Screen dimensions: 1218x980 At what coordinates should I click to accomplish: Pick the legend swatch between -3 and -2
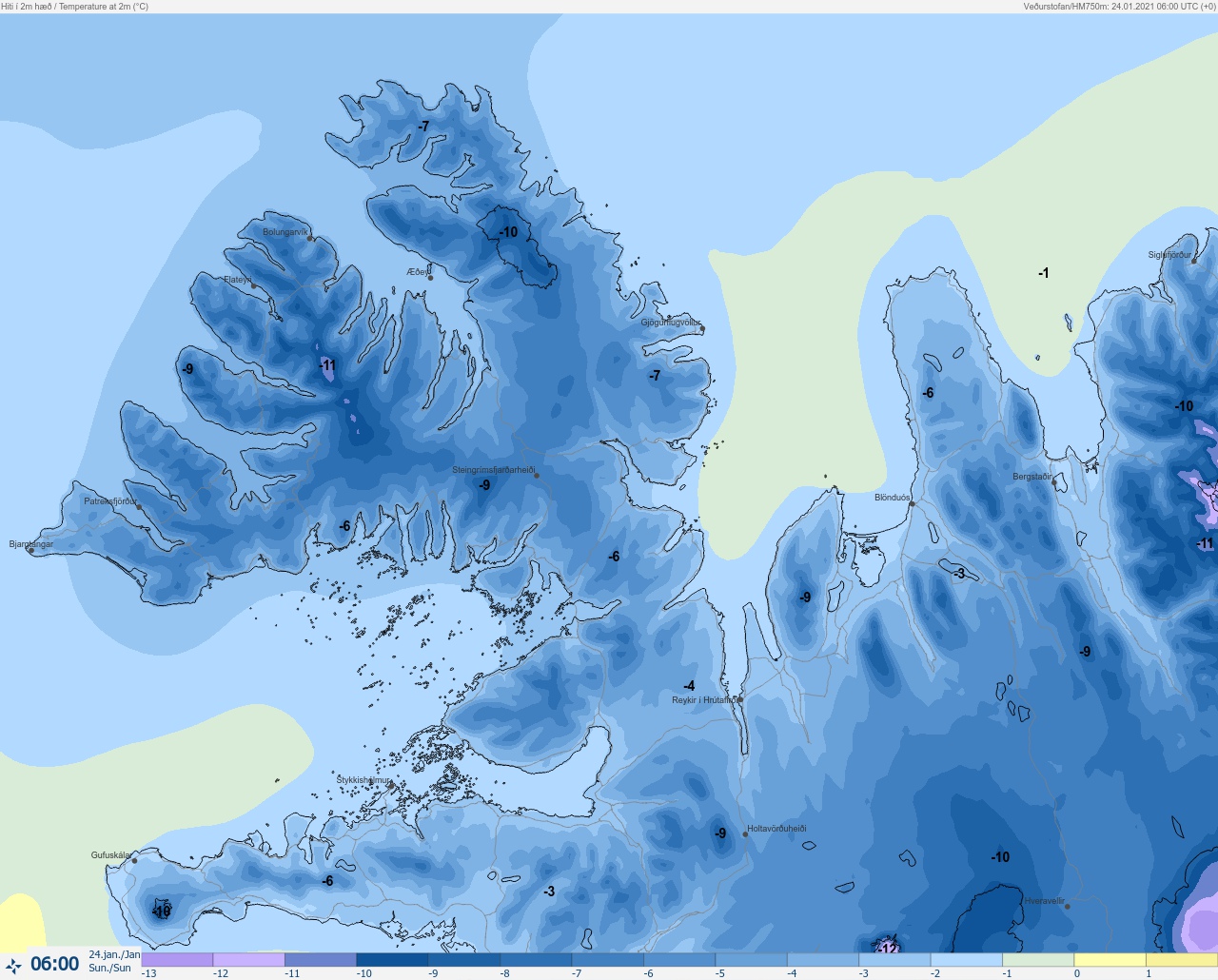[895, 960]
